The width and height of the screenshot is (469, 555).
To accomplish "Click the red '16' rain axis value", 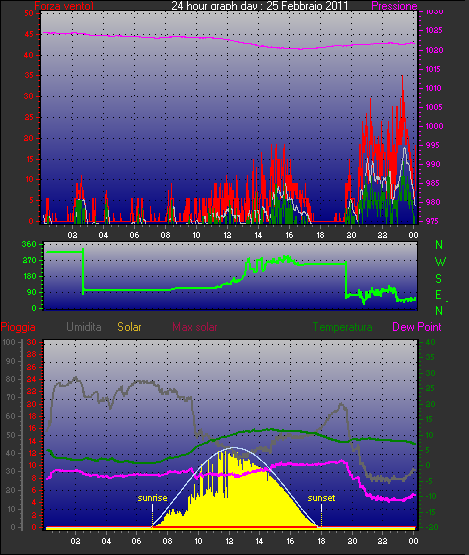I will [32, 428].
